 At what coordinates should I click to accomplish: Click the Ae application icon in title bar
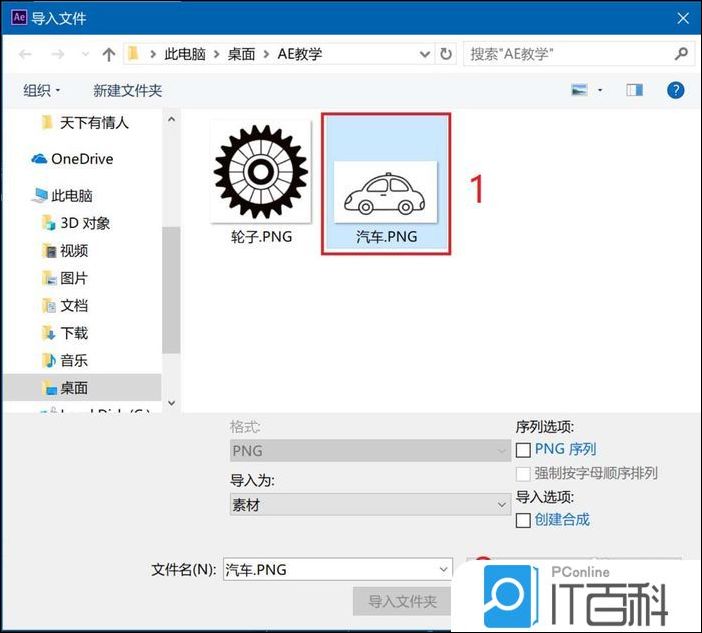point(19,17)
